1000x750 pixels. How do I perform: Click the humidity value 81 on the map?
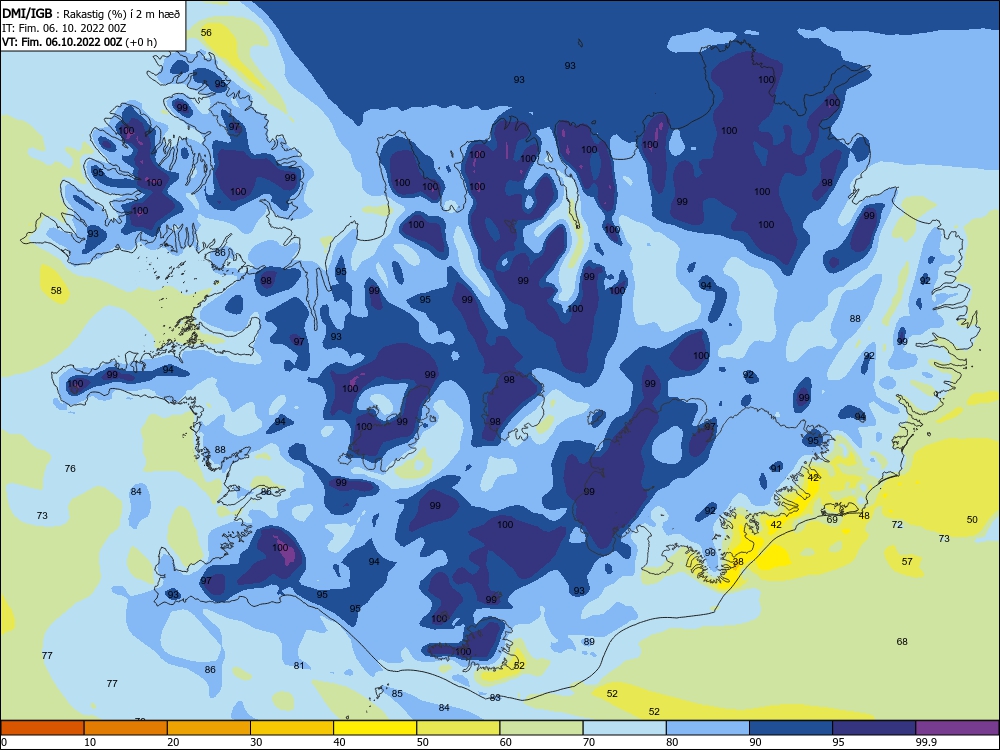pyautogui.click(x=298, y=666)
